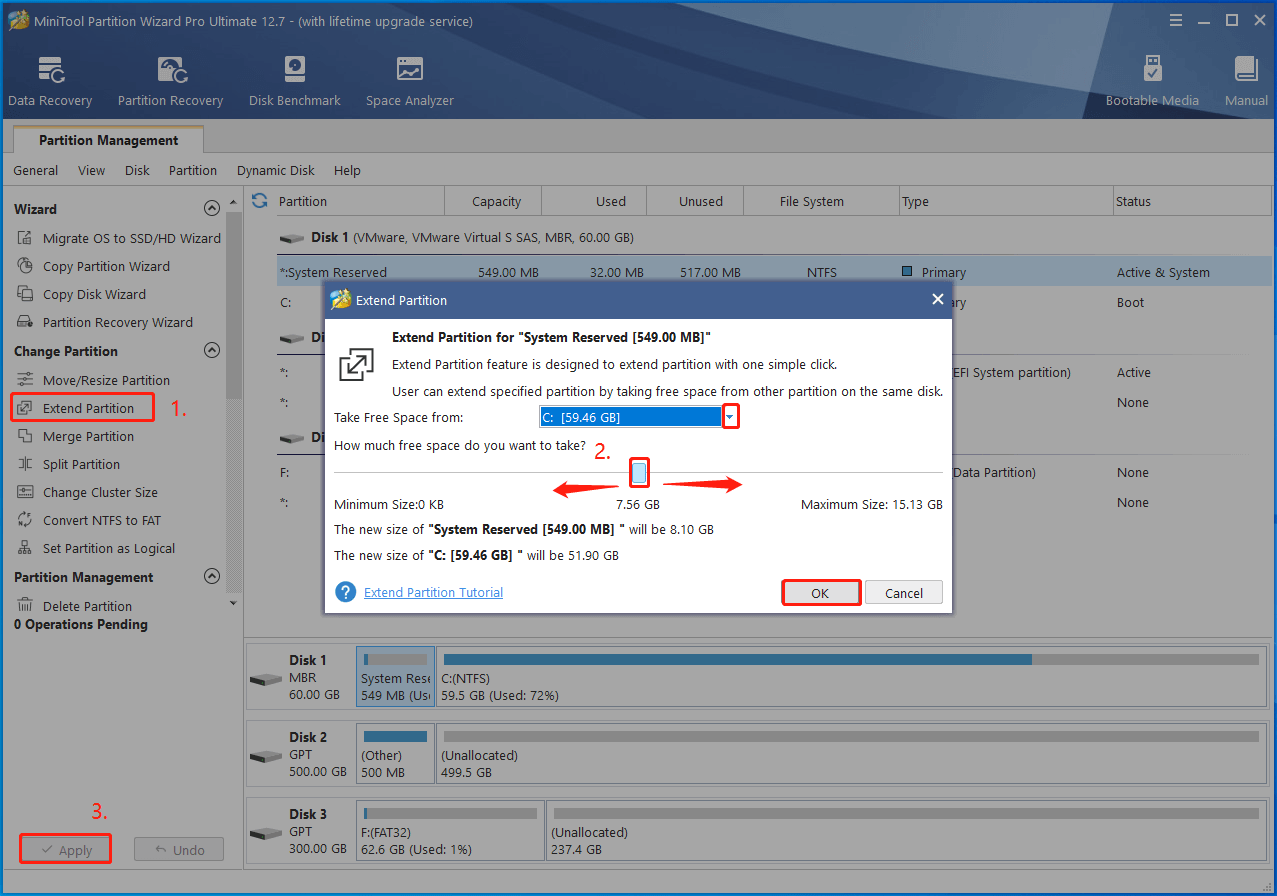Choose Move/Resize Partition
The image size is (1277, 896).
93,380
